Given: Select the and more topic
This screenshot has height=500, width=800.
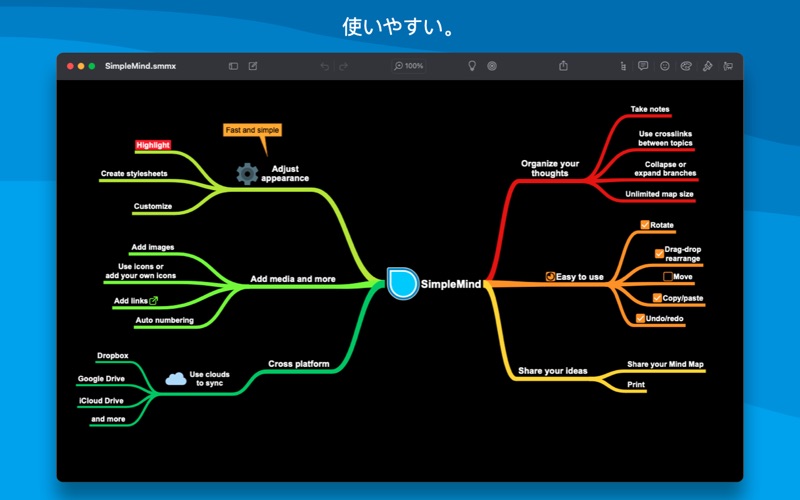Looking at the screenshot, I should (x=108, y=419).
